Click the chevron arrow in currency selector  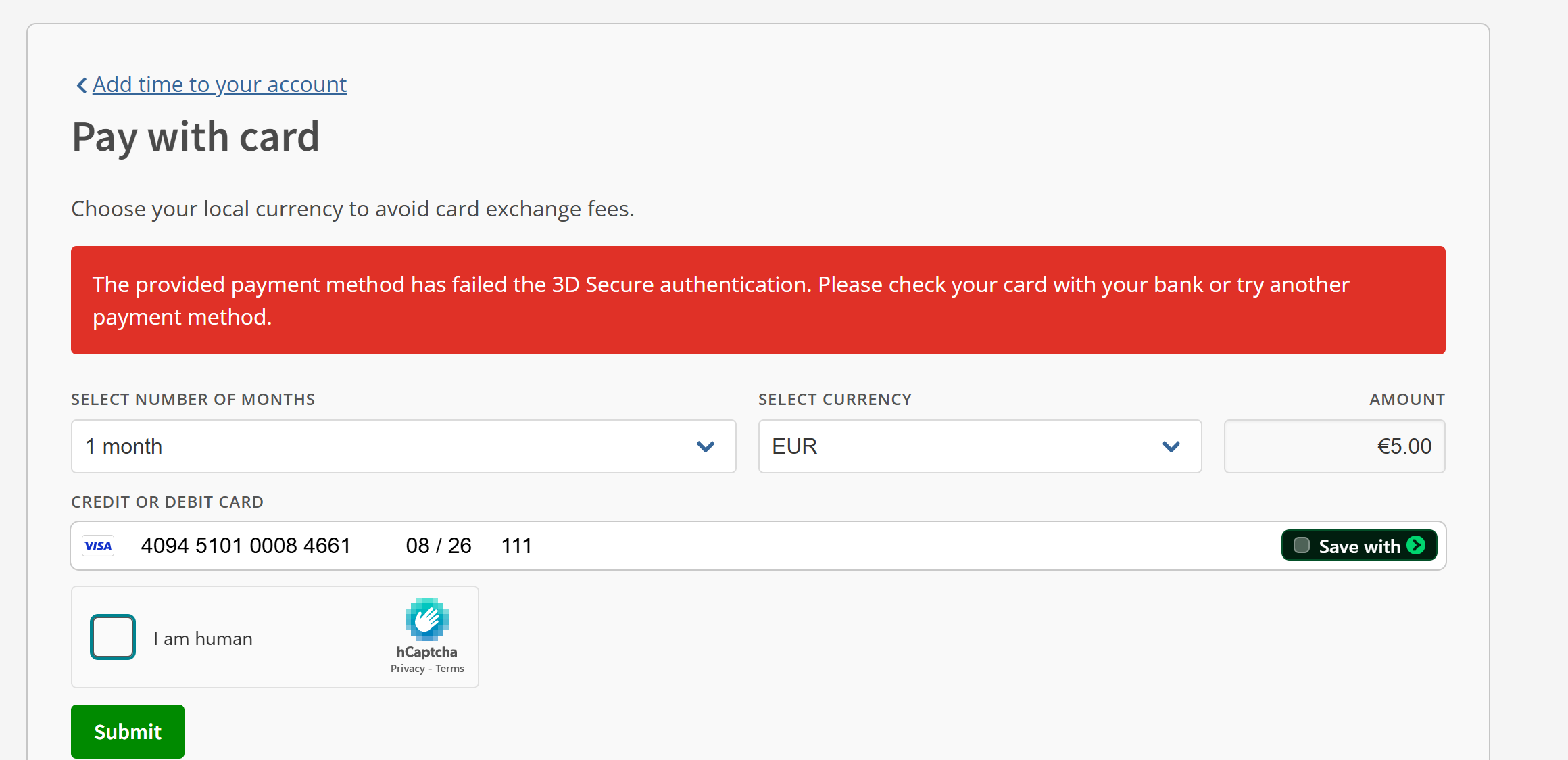1171,446
